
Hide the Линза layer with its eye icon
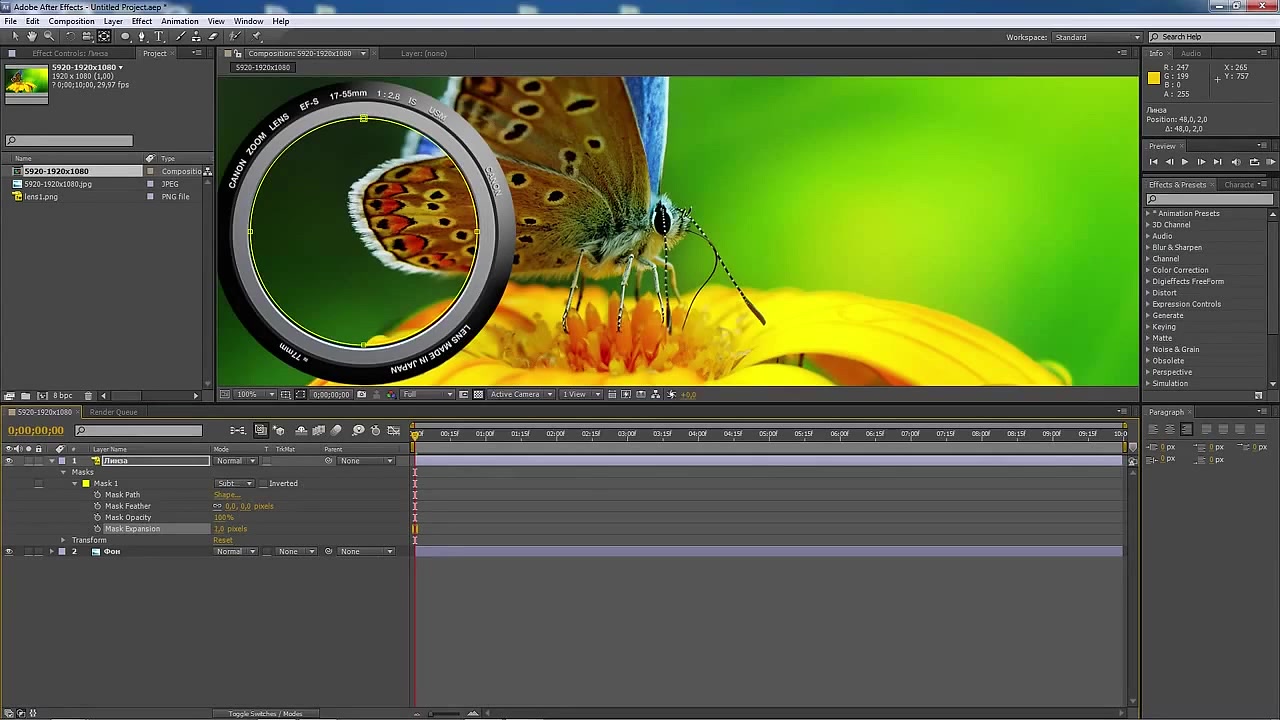9,461
